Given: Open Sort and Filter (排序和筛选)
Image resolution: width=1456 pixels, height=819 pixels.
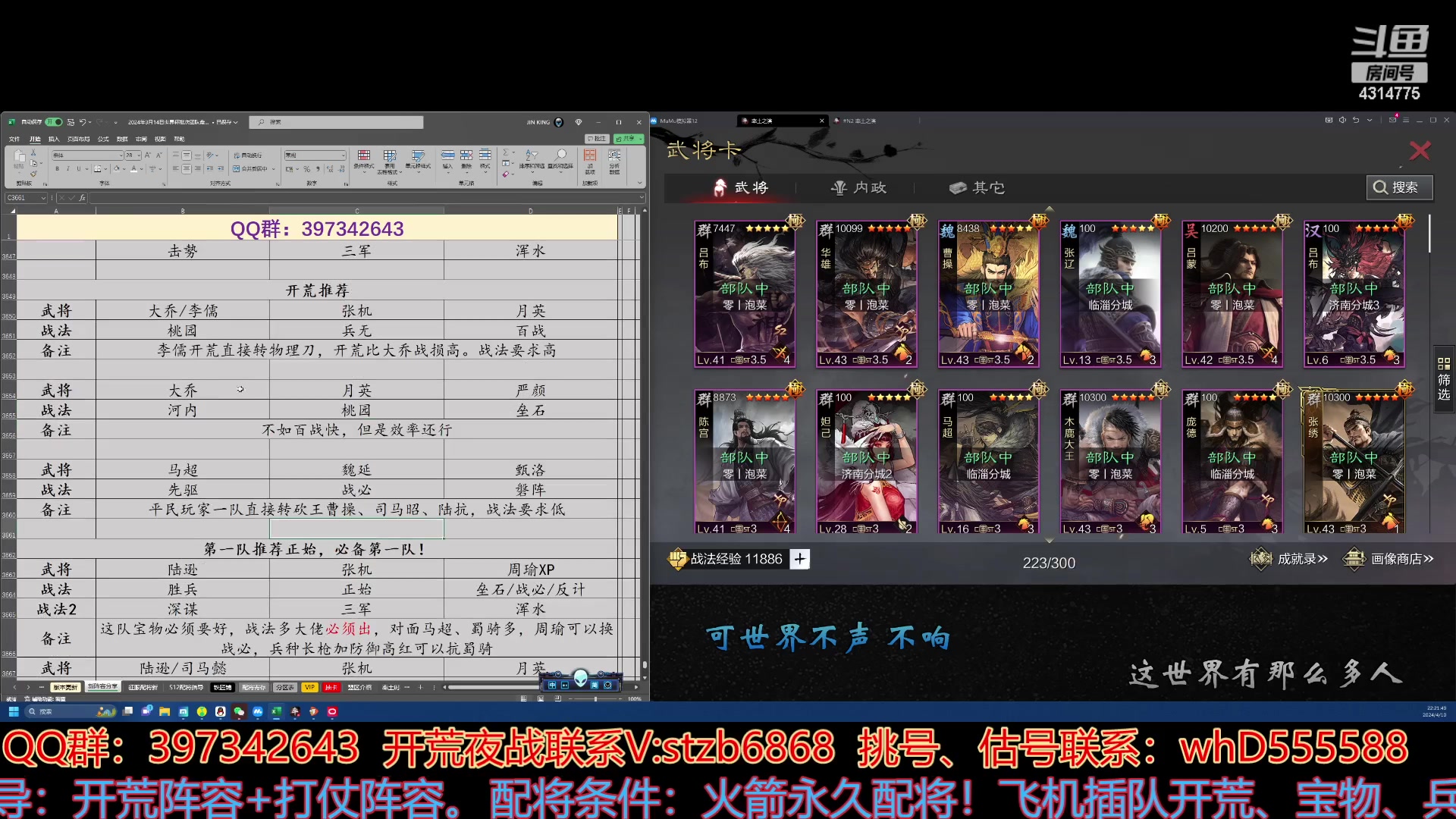Looking at the screenshot, I should point(532,159).
